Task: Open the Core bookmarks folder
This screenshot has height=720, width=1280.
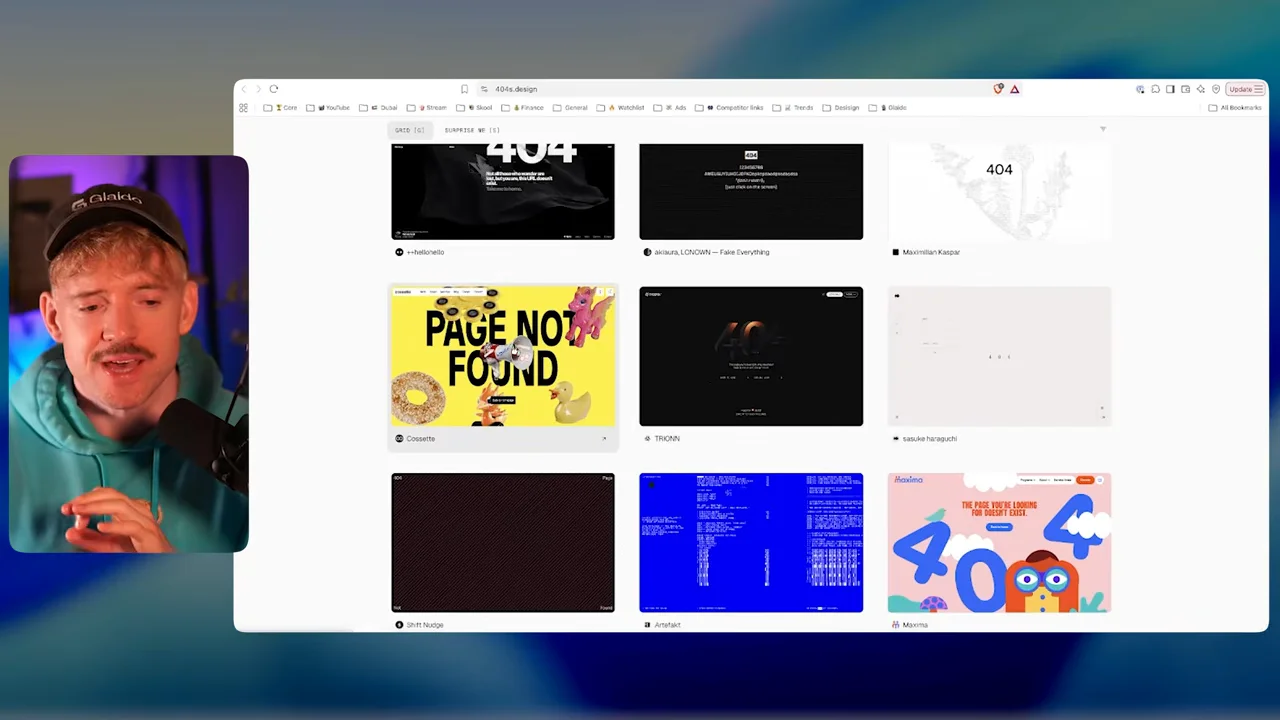Action: tap(281, 108)
